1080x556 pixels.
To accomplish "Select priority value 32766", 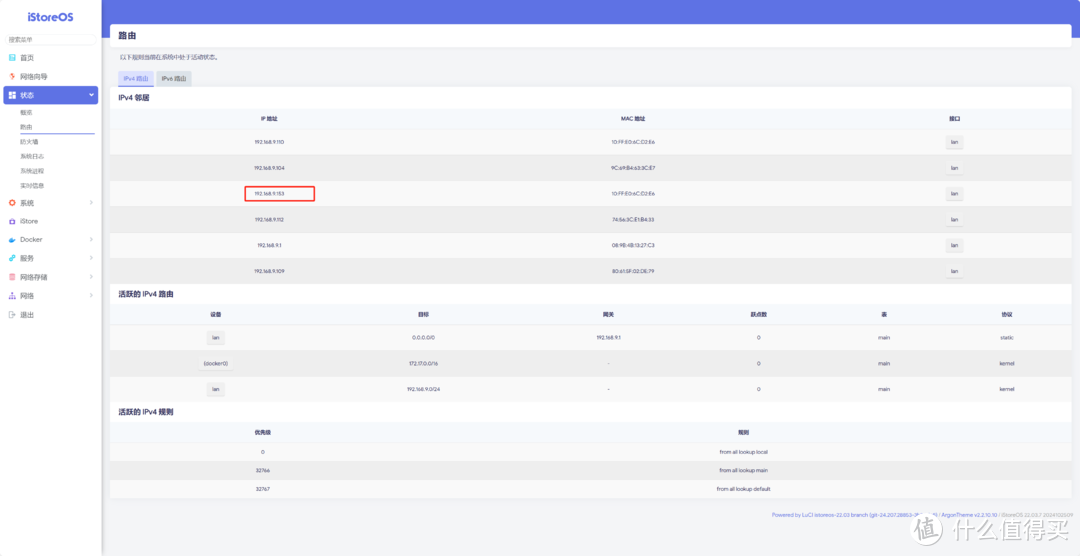I will tap(263, 471).
